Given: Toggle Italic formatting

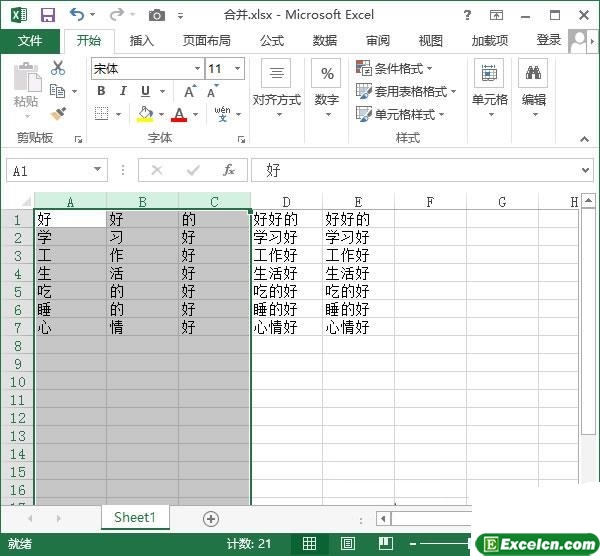Looking at the screenshot, I should [x=123, y=91].
